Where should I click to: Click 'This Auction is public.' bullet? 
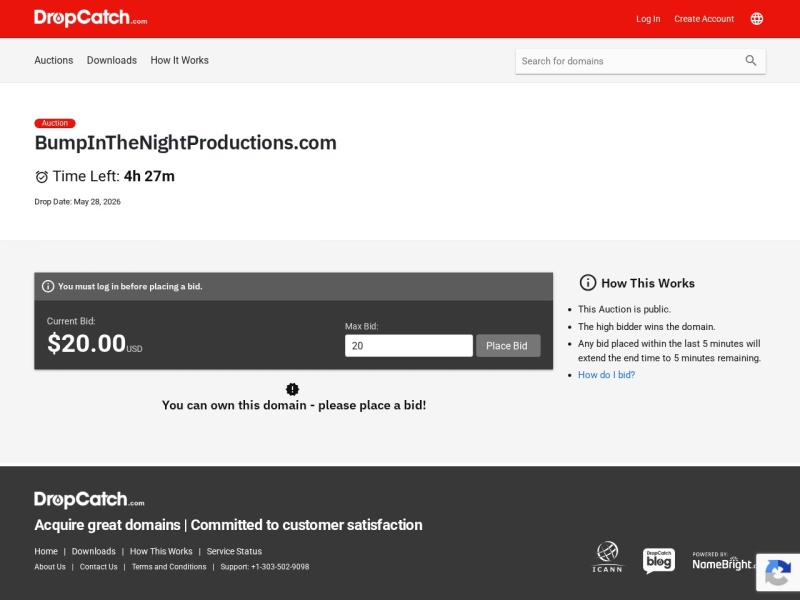[x=624, y=309]
